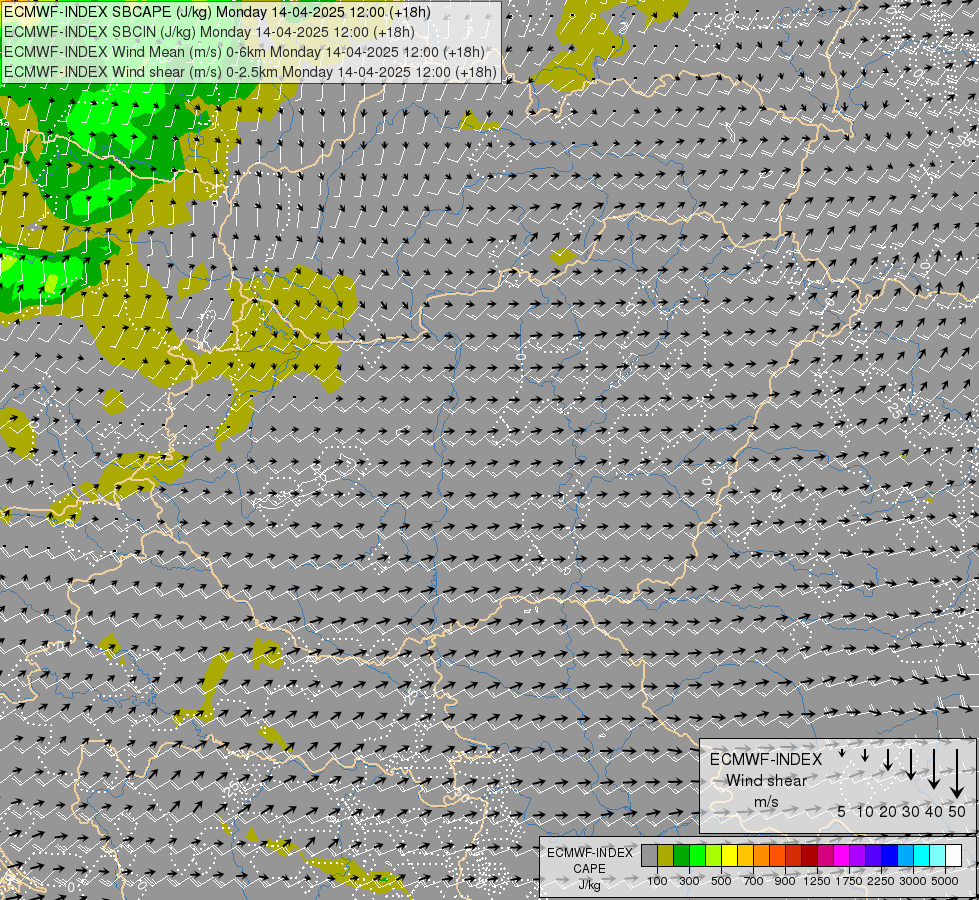Click the 'm/s' unit in shear legend
This screenshot has width=979, height=900.
point(766,802)
